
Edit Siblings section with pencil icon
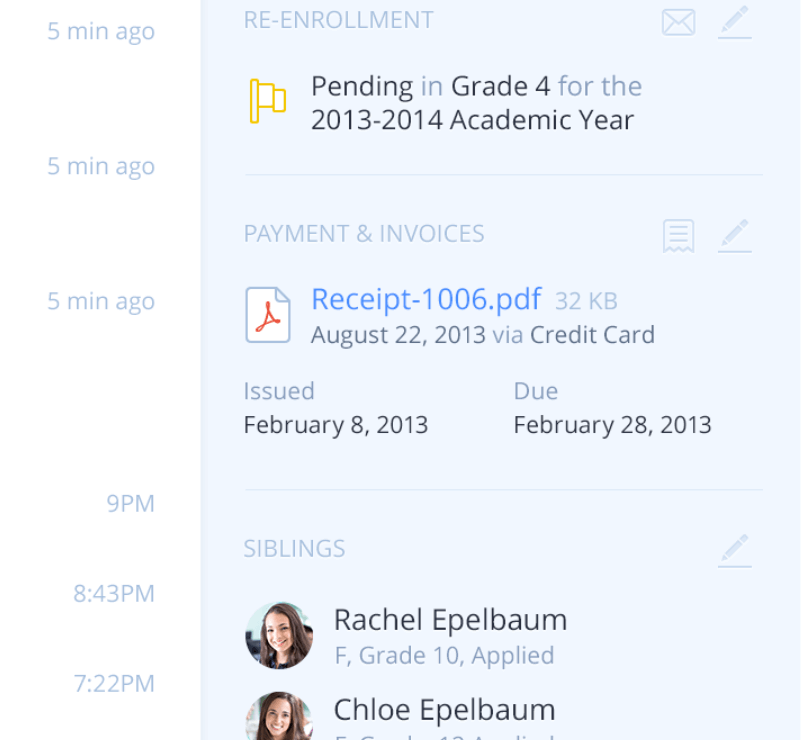point(734,551)
